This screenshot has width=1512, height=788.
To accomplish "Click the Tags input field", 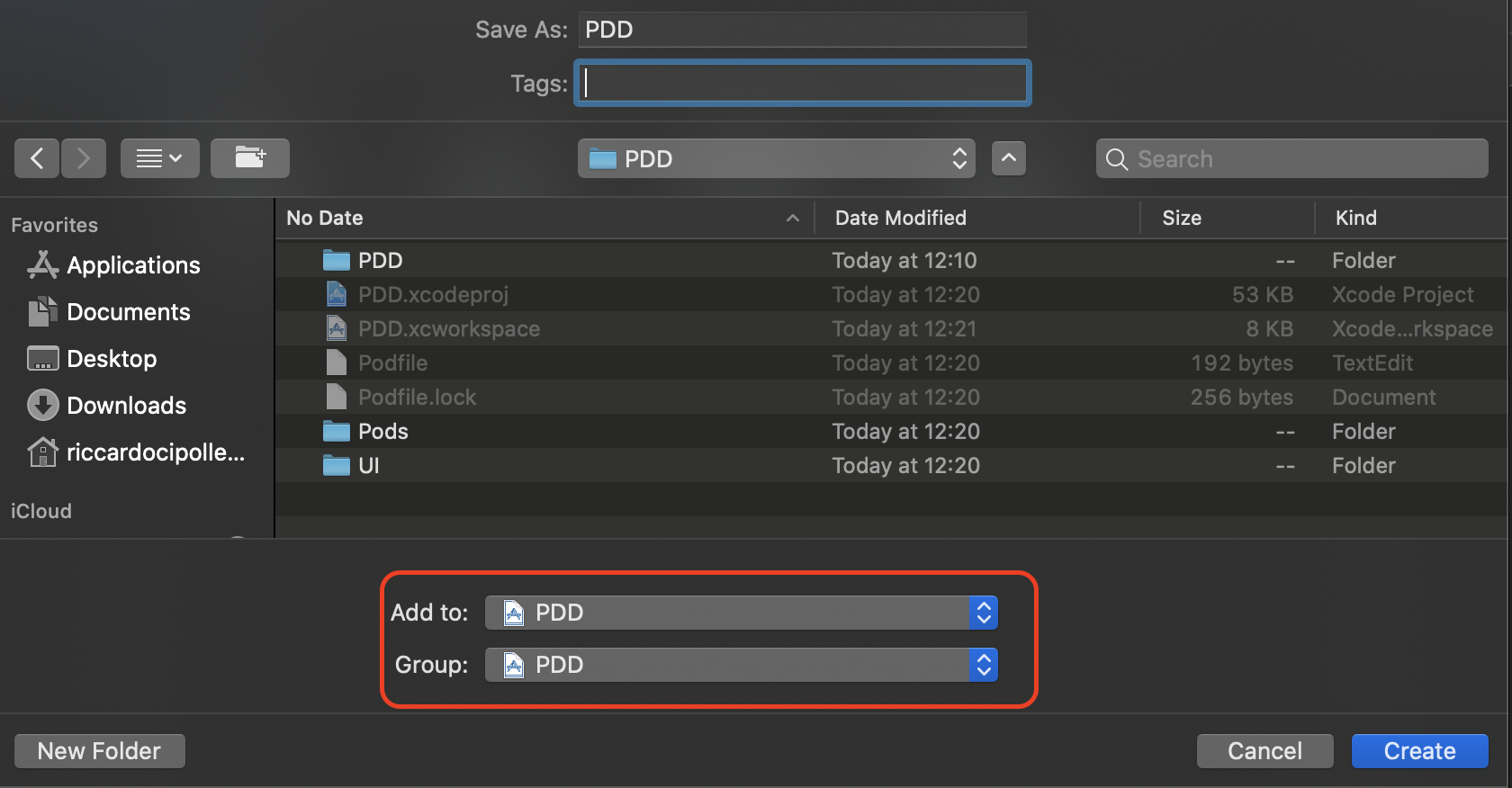I will (803, 83).
